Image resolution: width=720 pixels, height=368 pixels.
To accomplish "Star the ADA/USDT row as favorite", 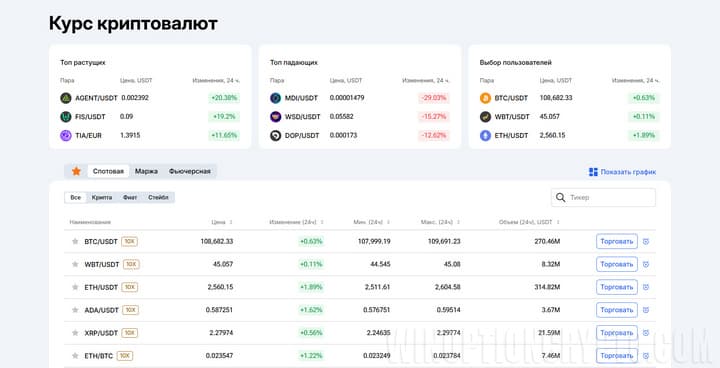I will [x=75, y=310].
